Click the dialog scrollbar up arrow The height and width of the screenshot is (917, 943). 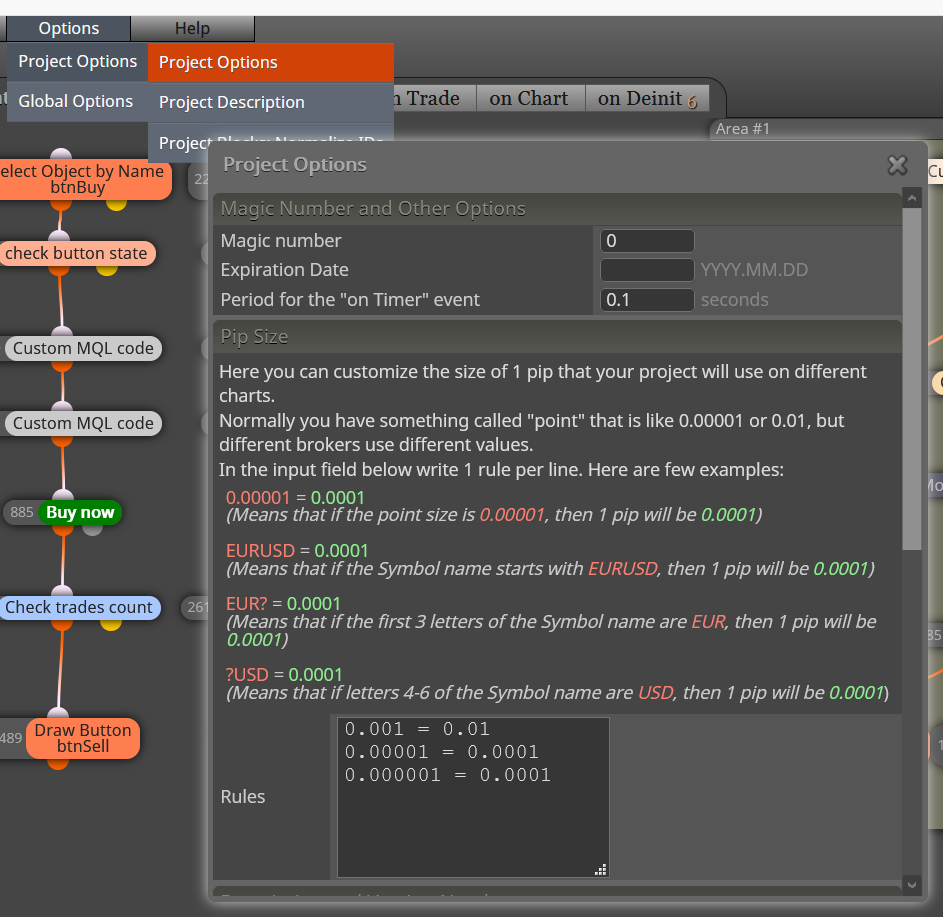[912, 198]
